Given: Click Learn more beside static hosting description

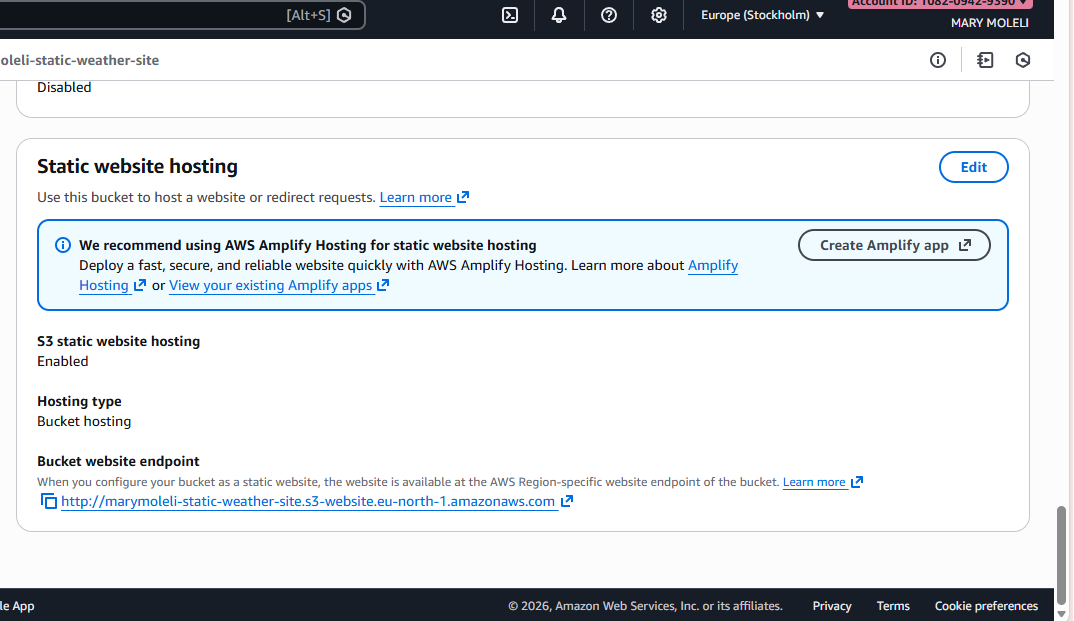Looking at the screenshot, I should (x=416, y=197).
